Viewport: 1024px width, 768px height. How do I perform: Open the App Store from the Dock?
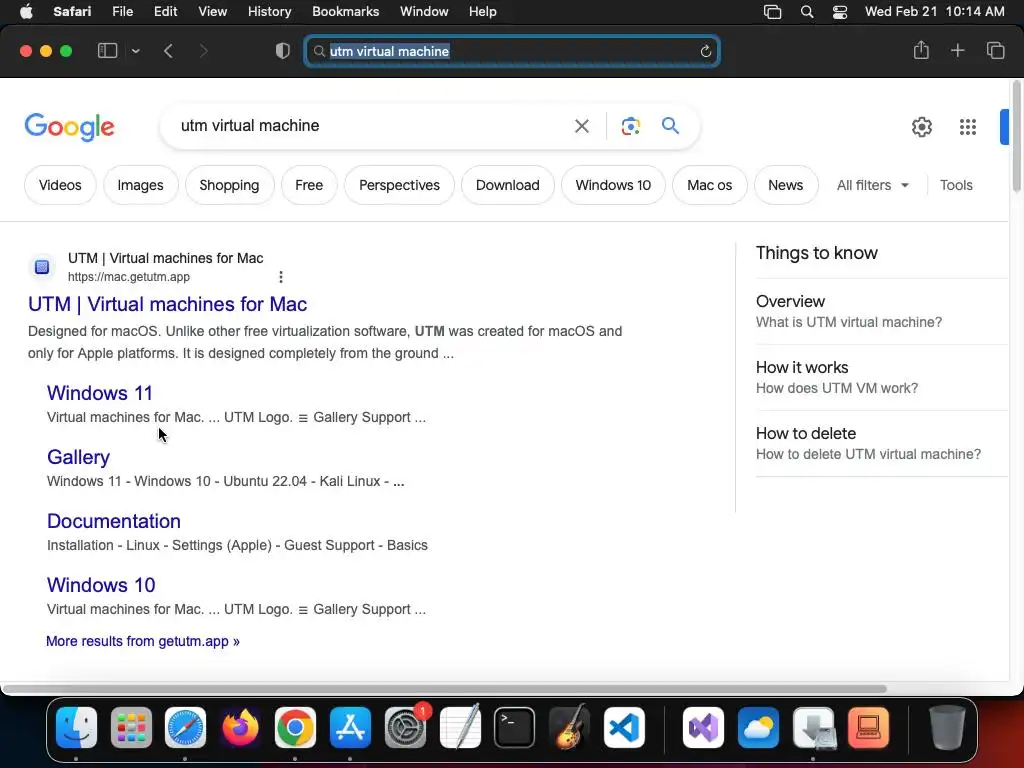[350, 728]
